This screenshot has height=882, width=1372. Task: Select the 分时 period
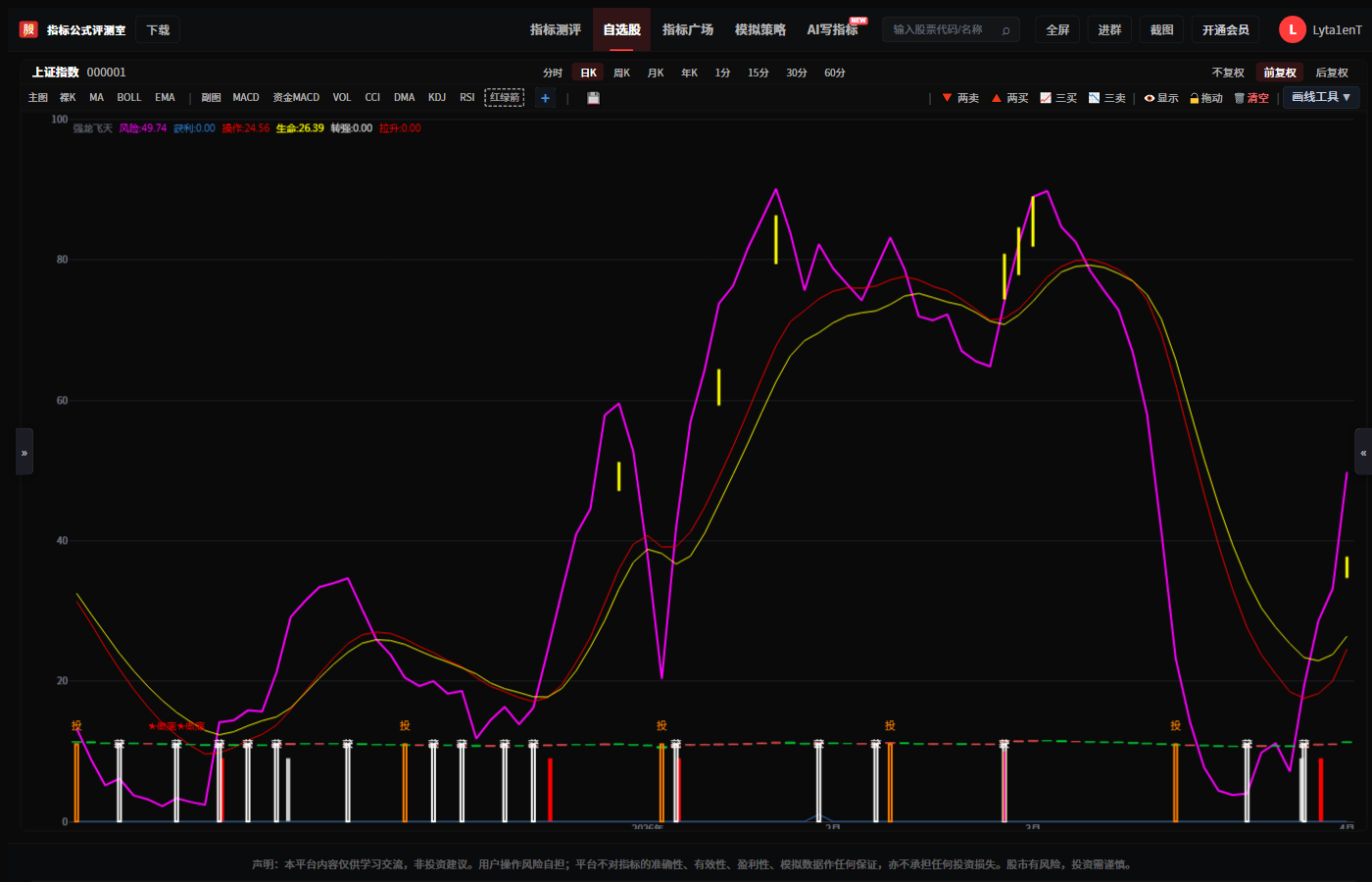(x=553, y=73)
